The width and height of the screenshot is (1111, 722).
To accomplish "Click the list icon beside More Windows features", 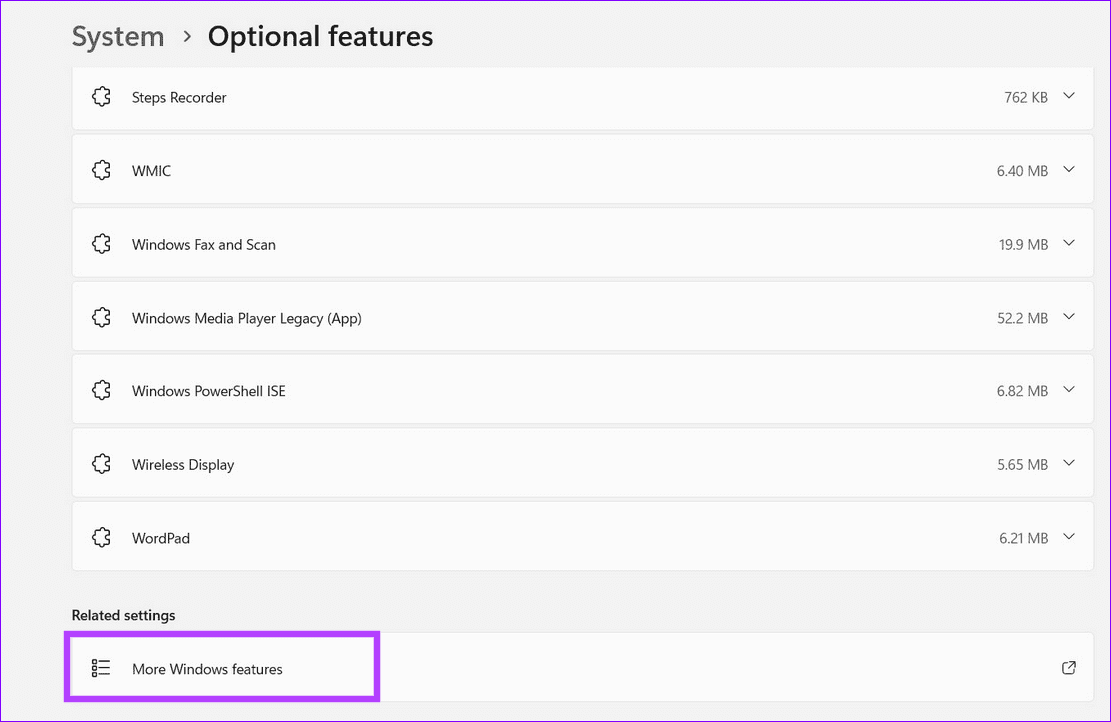I will (100, 668).
